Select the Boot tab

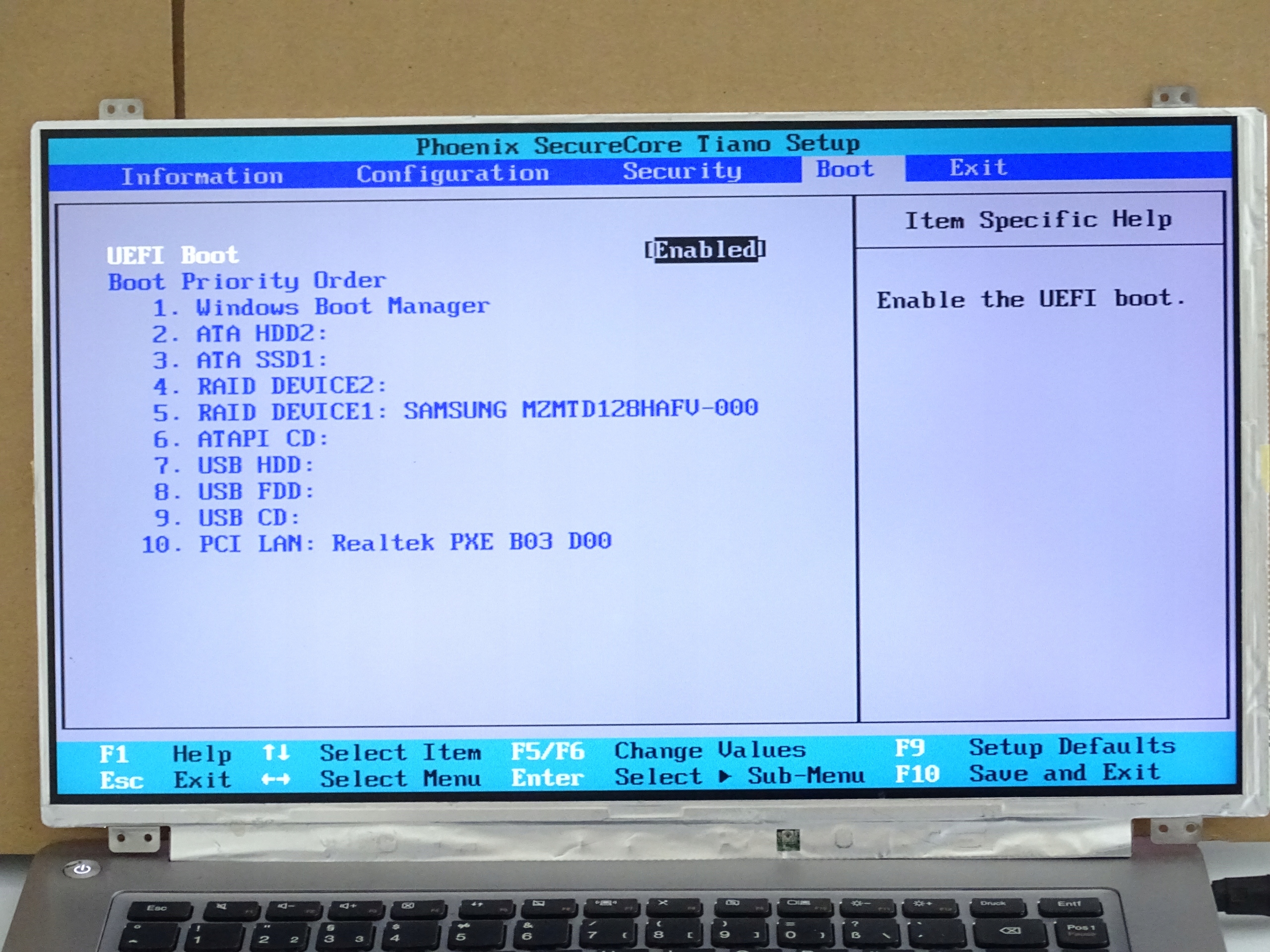pos(845,169)
